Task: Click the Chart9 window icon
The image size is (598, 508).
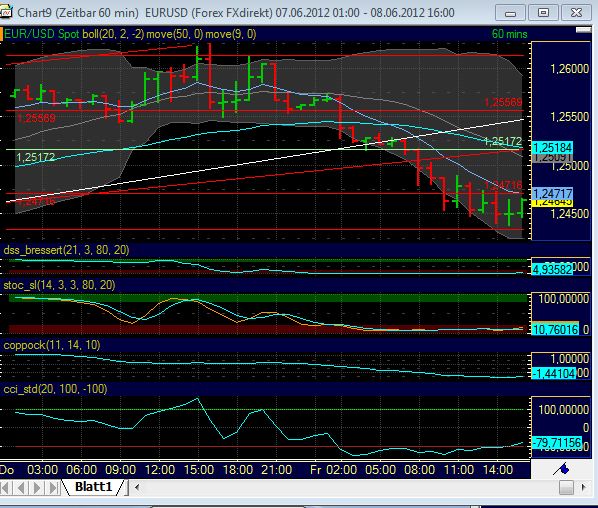Action: [6, 12]
